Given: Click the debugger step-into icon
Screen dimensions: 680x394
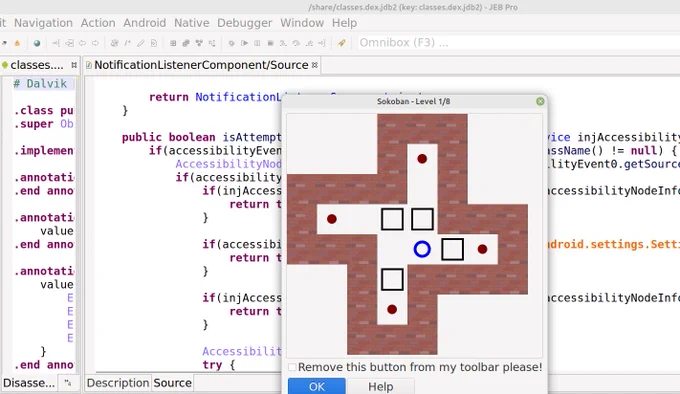Looking at the screenshot, I should (x=283, y=43).
